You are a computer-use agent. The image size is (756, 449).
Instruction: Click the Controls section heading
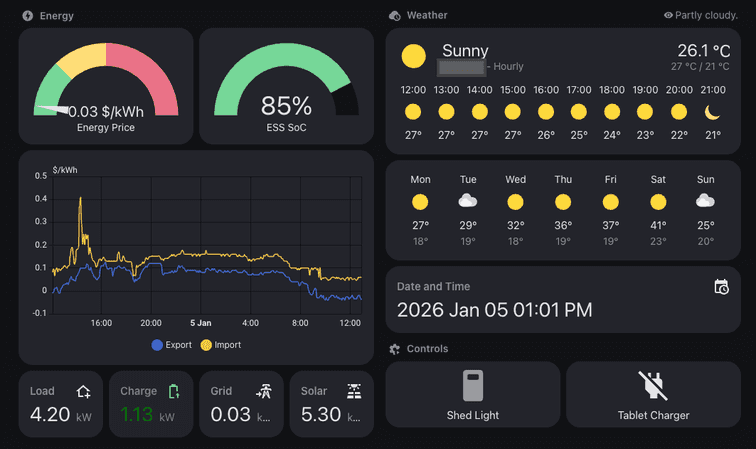coord(427,349)
